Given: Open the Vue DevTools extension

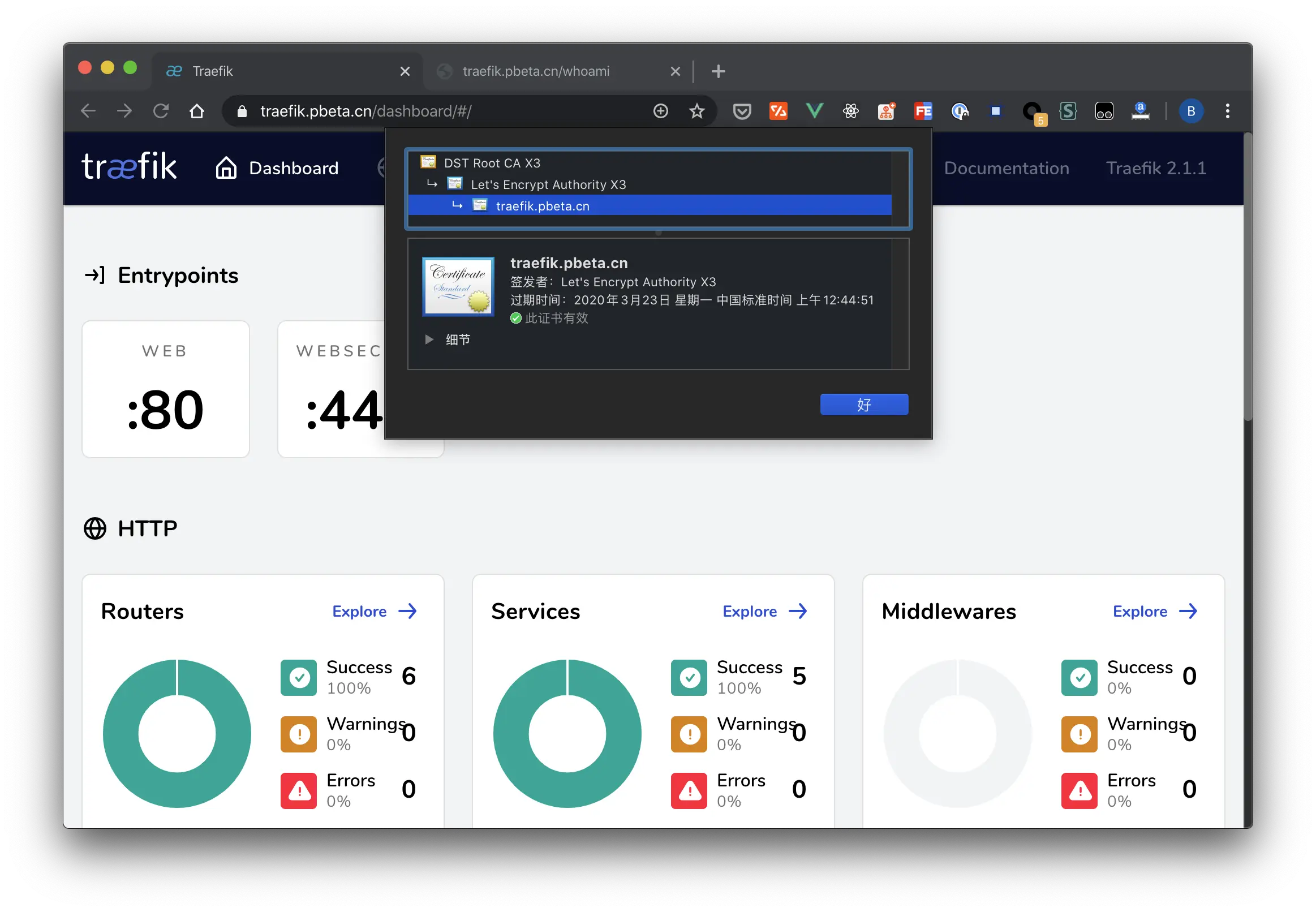Looking at the screenshot, I should pos(814,111).
